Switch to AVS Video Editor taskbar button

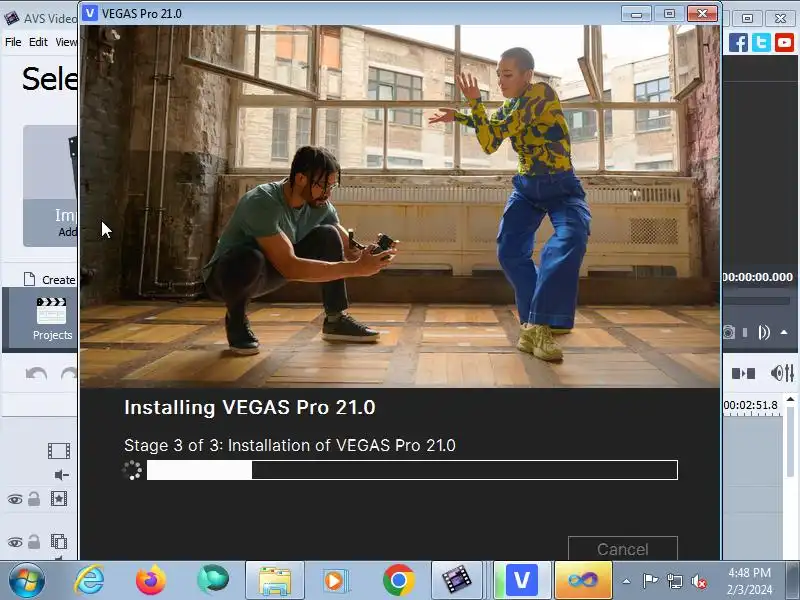point(457,581)
